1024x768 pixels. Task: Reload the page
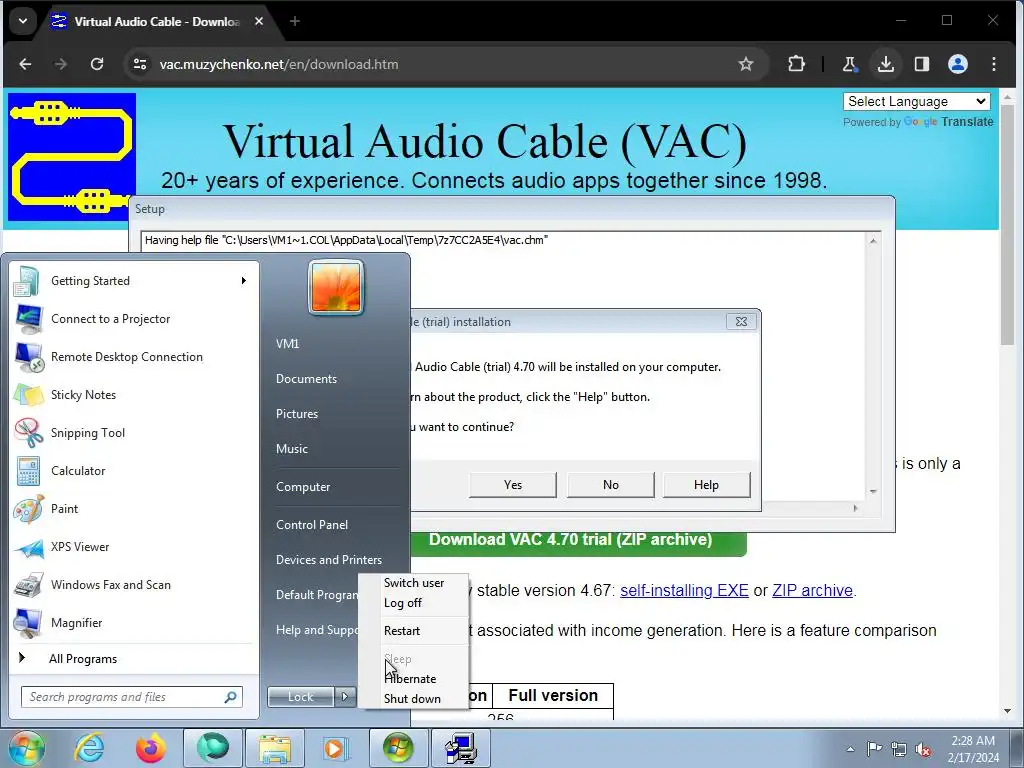(x=97, y=64)
